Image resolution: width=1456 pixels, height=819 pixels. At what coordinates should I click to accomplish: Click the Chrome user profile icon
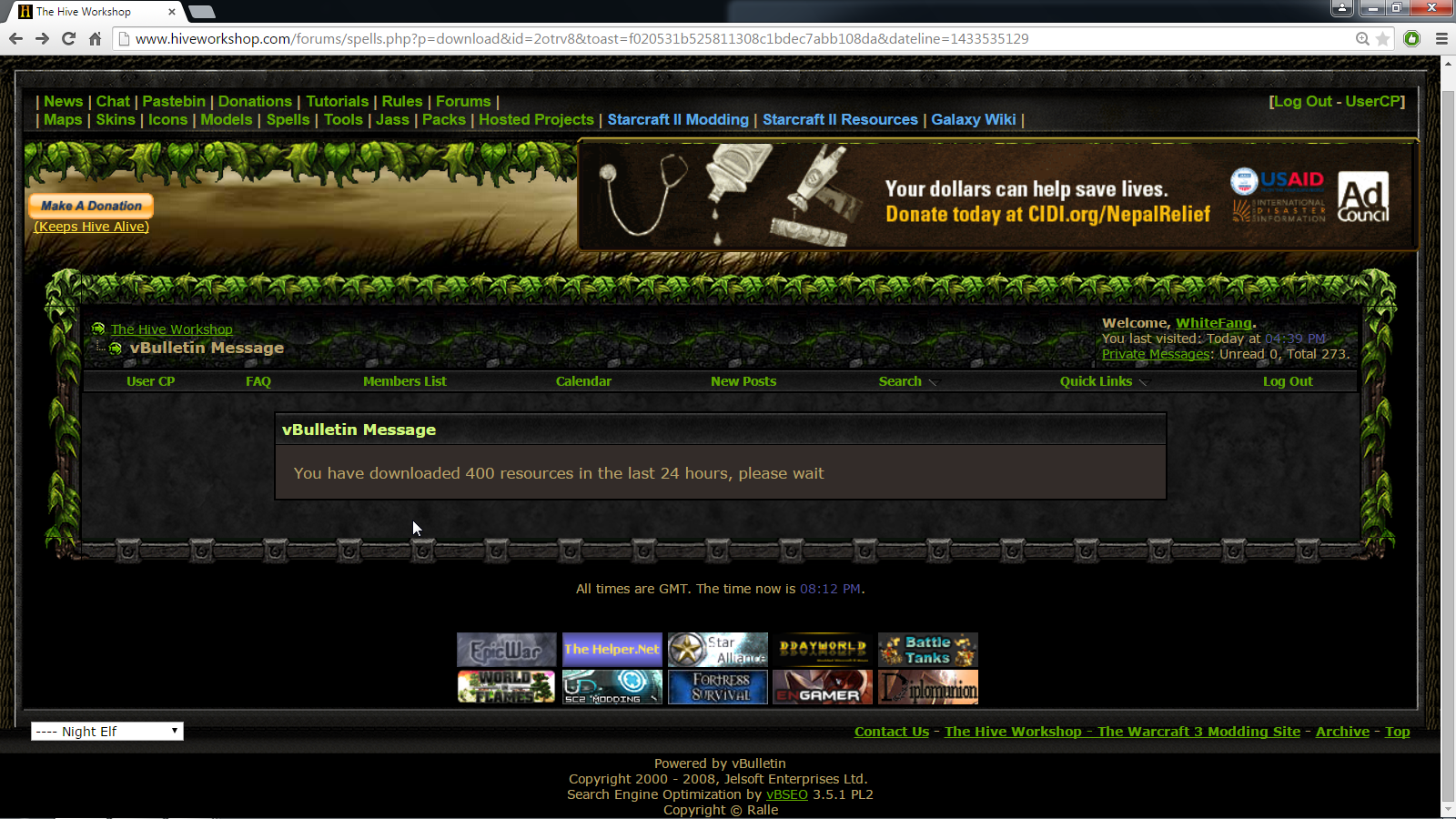coord(1341,8)
